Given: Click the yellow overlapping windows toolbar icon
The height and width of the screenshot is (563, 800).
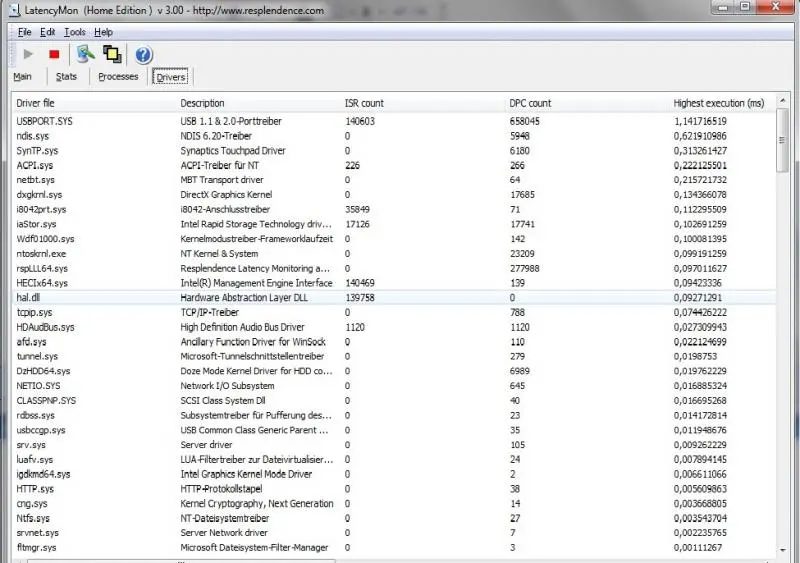Looking at the screenshot, I should (x=112, y=54).
